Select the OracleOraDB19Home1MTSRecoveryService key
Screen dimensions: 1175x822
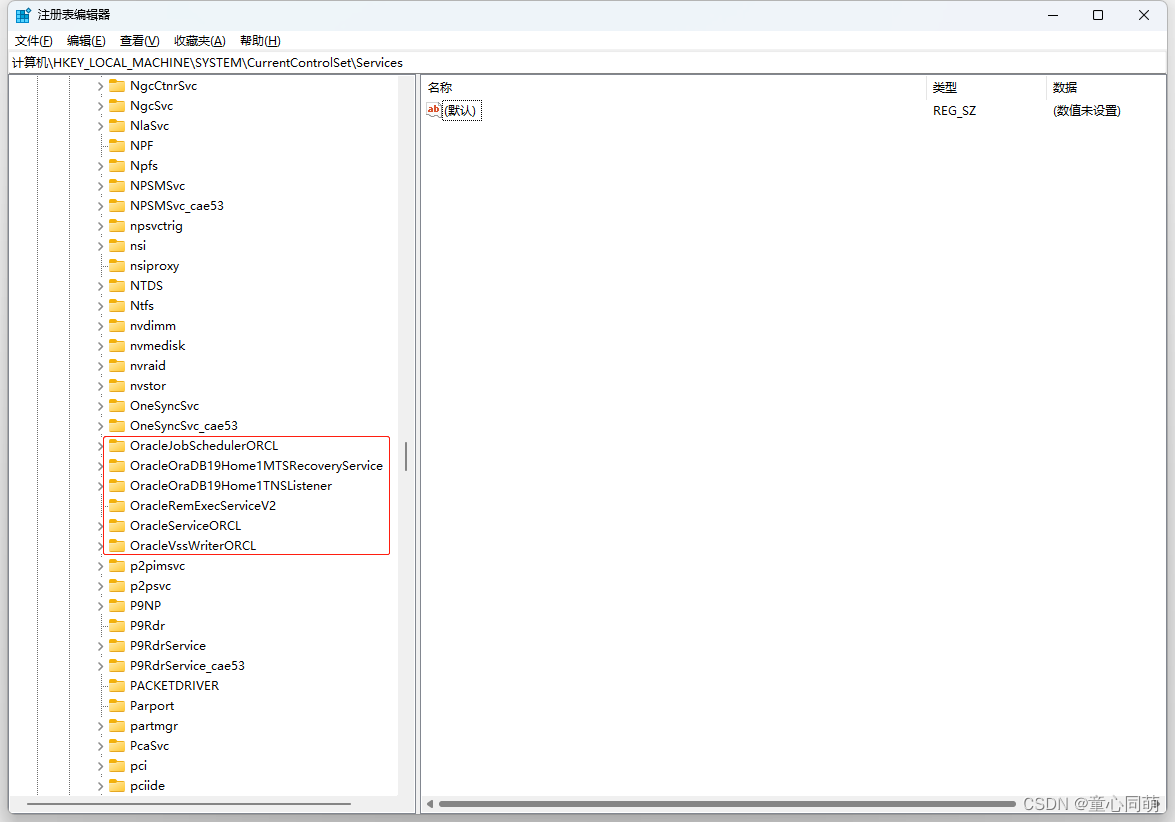(256, 465)
